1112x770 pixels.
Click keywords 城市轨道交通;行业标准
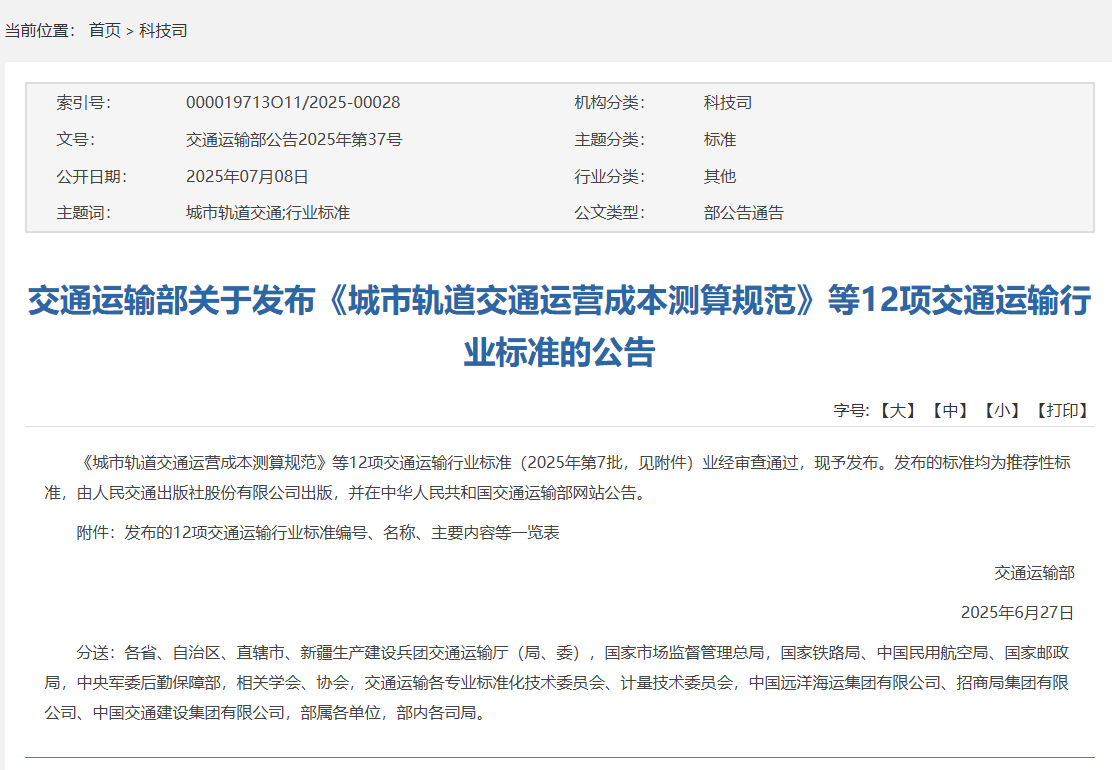click(268, 213)
